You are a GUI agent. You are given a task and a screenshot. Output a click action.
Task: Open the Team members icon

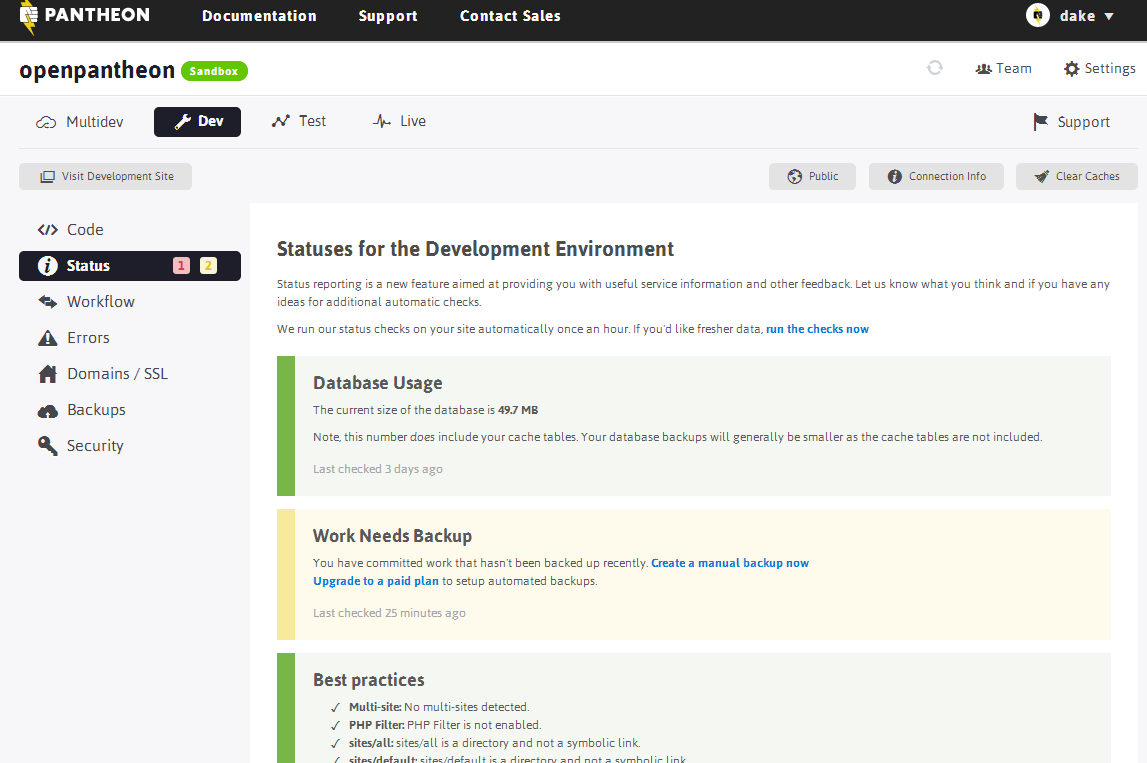point(983,69)
